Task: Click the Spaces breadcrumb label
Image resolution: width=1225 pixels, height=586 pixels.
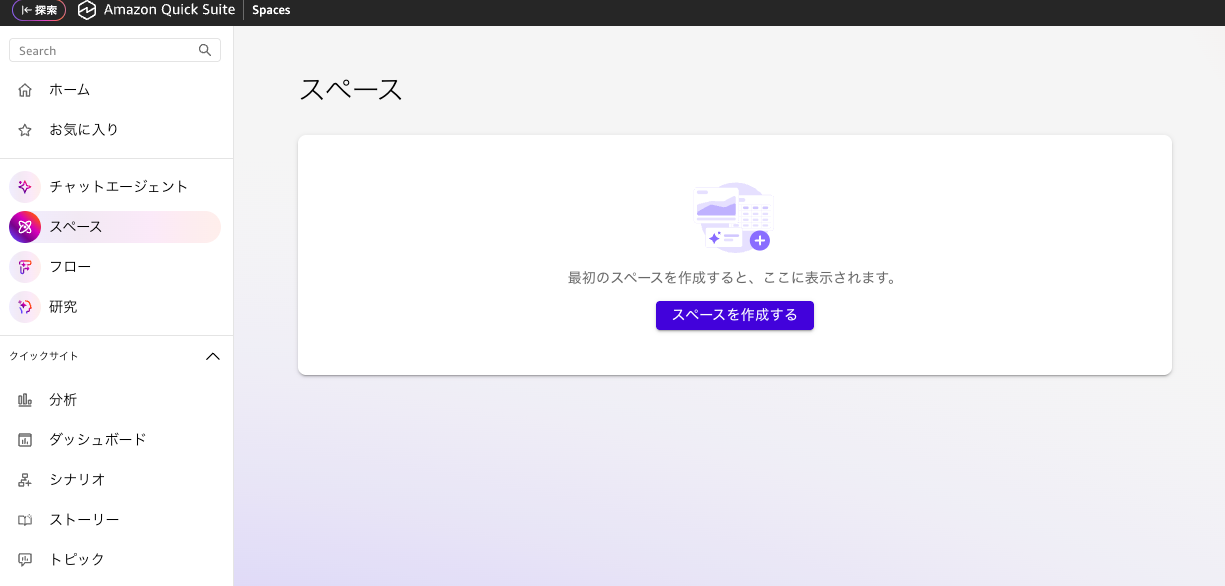Action: (x=271, y=10)
